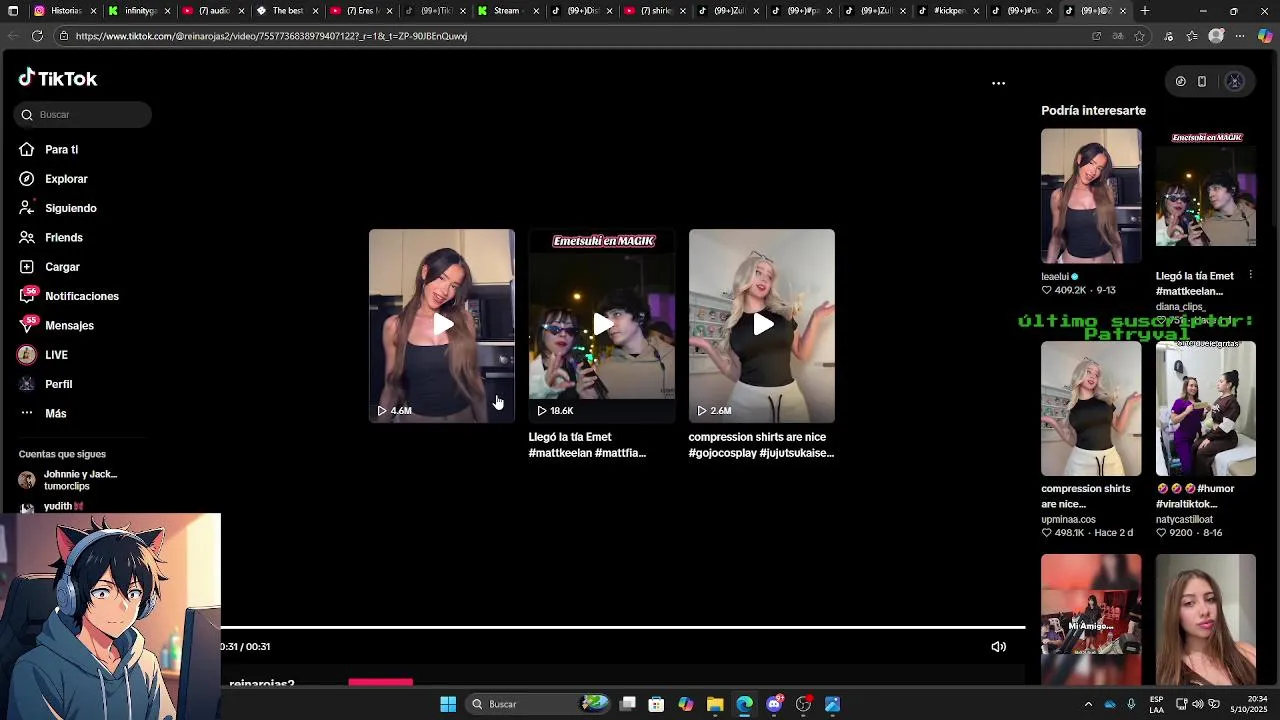This screenshot has width=1280, height=720.
Task: Expand the Más options
Action: [x=55, y=414]
